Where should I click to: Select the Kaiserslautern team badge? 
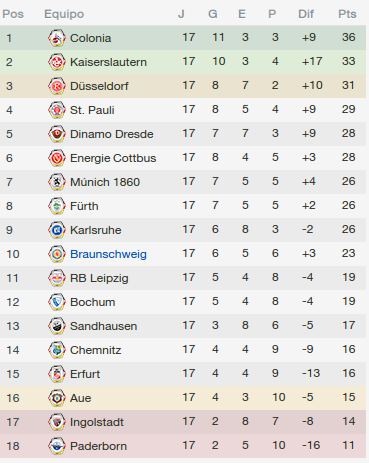pyautogui.click(x=57, y=62)
